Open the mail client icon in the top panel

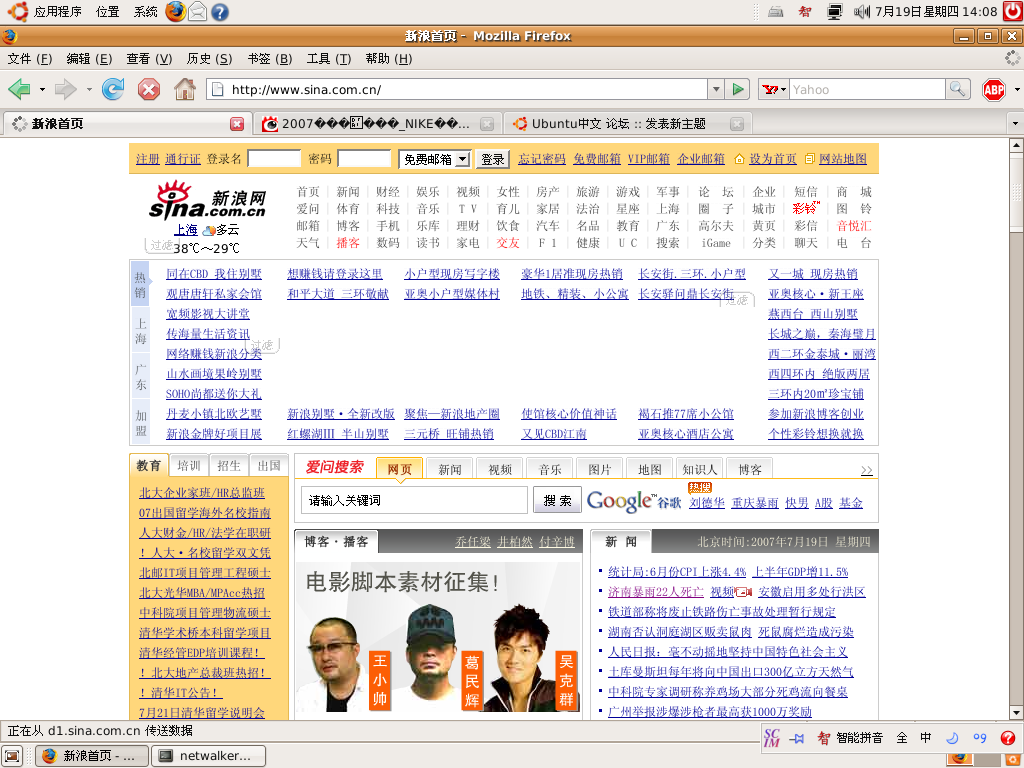[197, 12]
